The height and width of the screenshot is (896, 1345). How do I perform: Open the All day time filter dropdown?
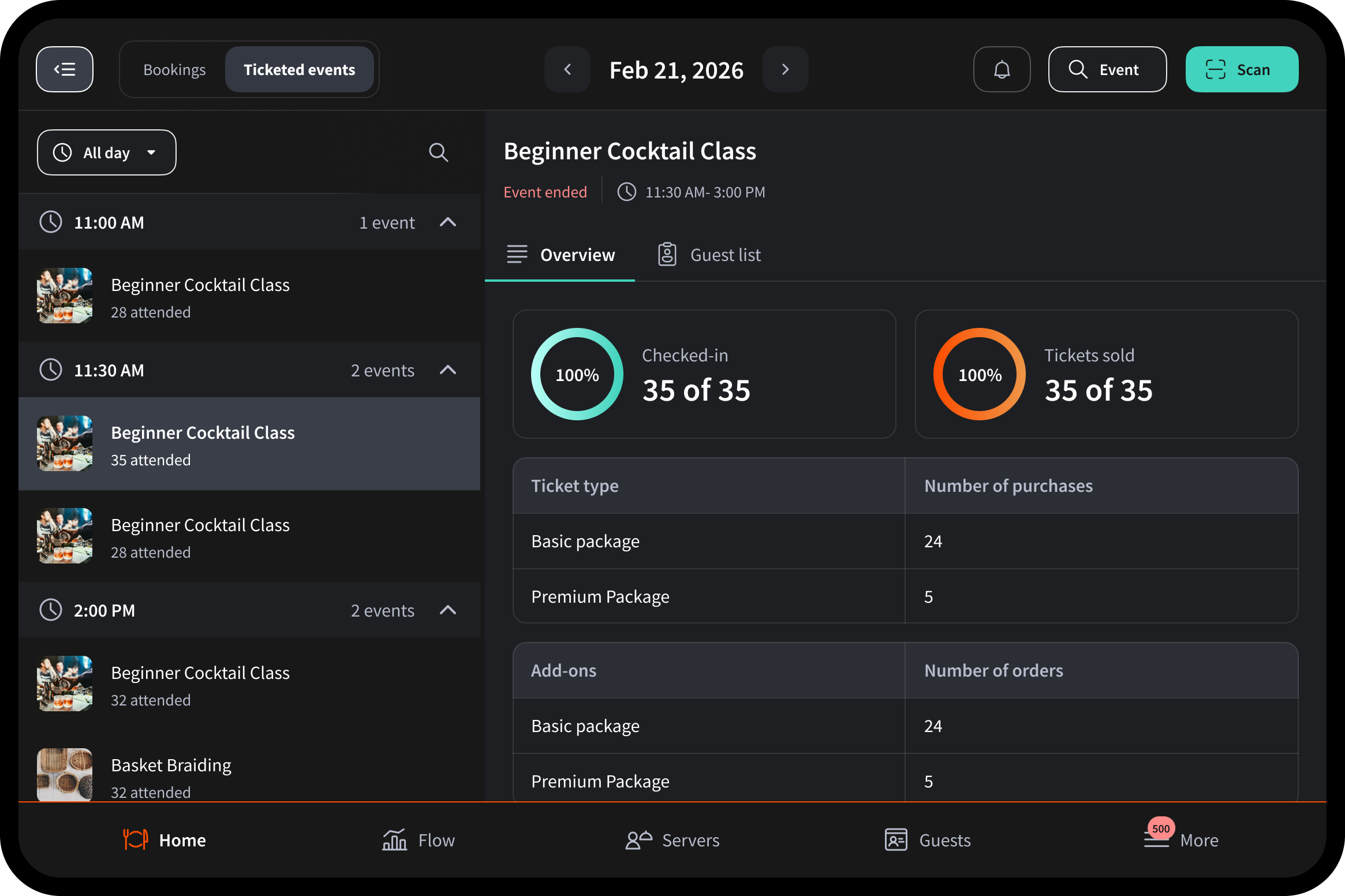(106, 152)
